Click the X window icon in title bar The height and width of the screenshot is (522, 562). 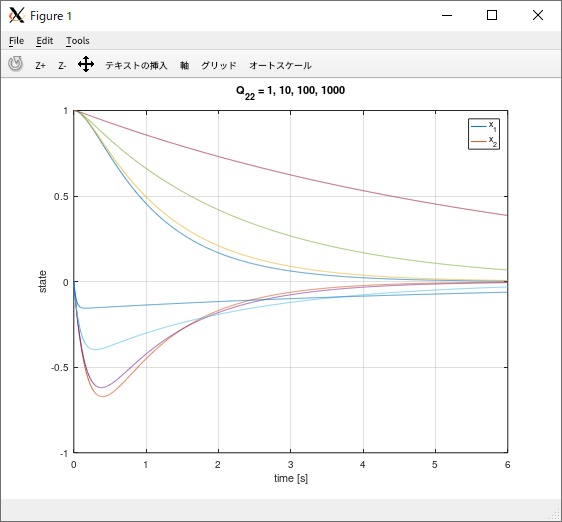(x=16, y=15)
